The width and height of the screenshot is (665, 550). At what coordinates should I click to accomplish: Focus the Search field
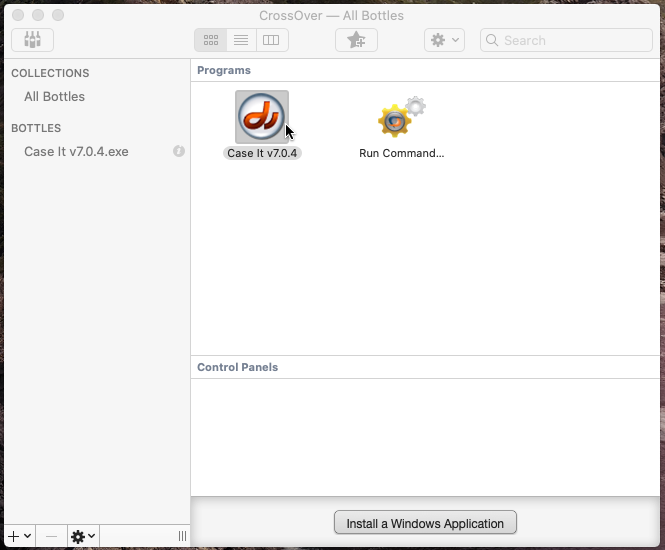coord(566,40)
